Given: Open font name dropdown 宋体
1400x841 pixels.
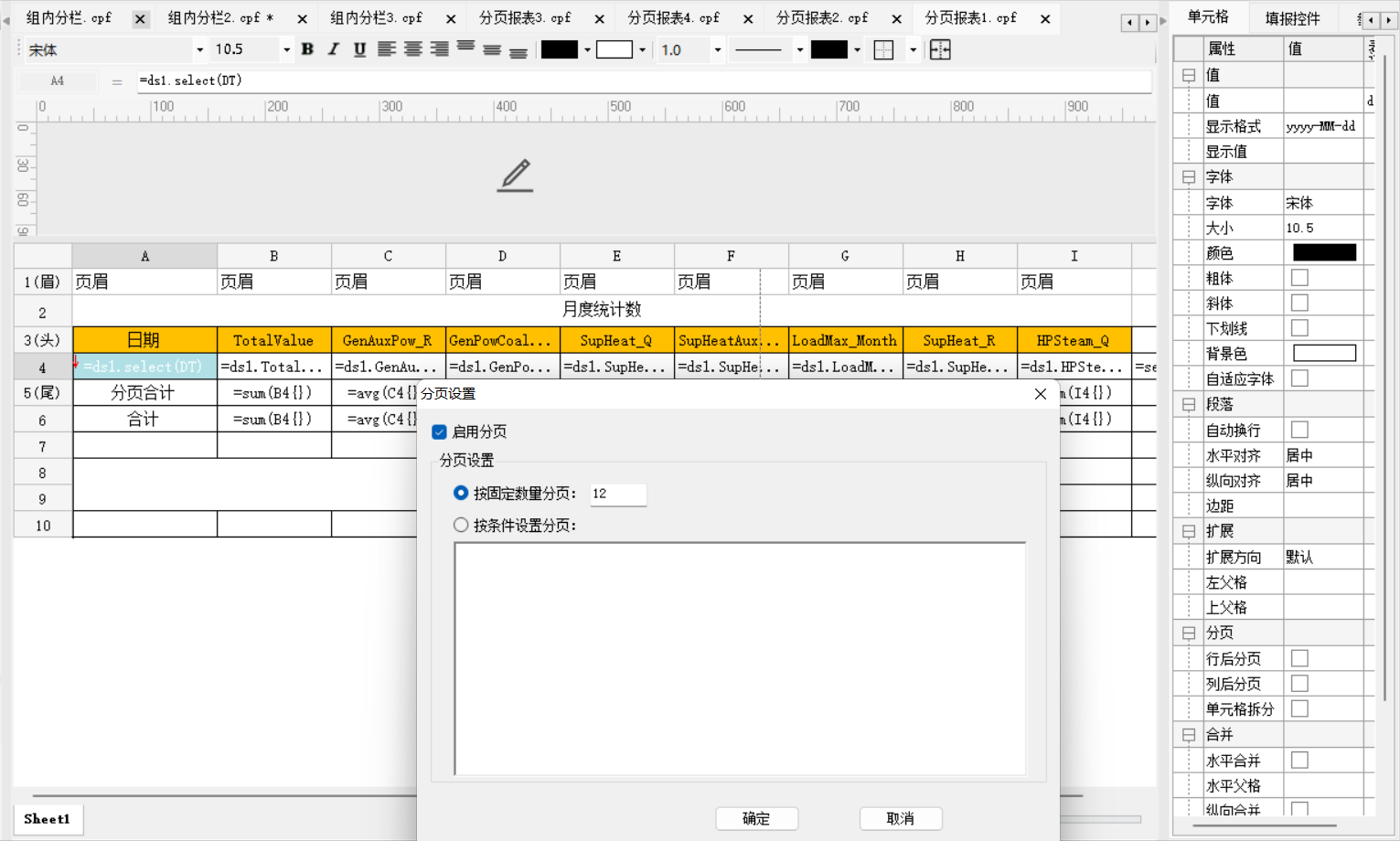Looking at the screenshot, I should point(199,50).
